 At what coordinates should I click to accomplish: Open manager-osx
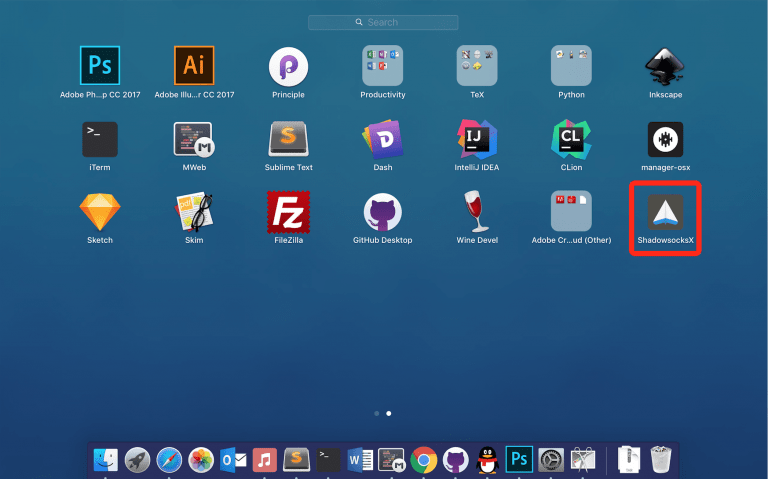tap(665, 140)
